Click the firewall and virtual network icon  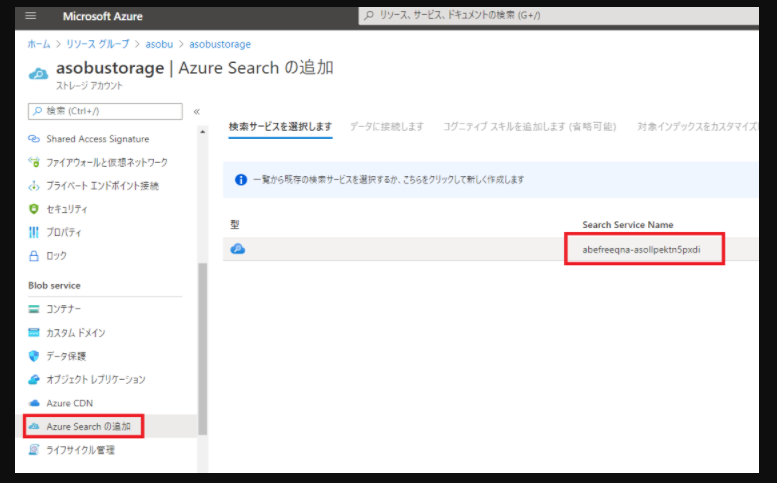34,162
